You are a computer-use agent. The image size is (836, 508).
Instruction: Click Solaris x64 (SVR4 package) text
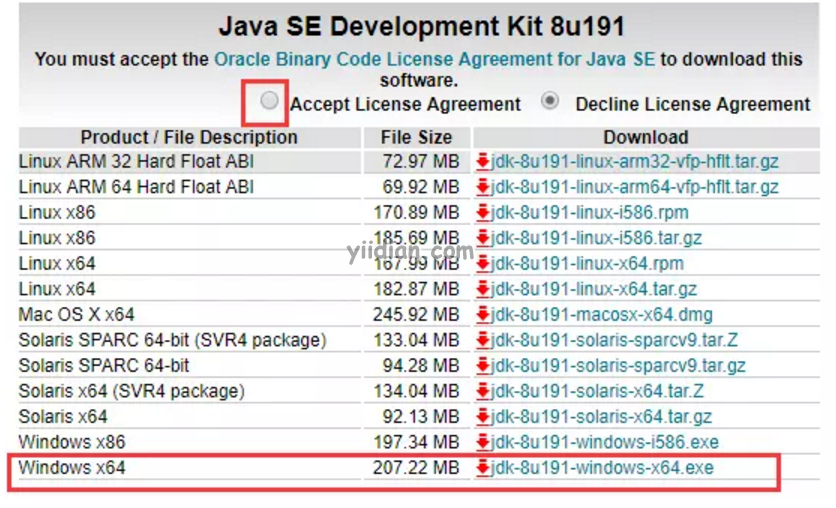point(132,391)
